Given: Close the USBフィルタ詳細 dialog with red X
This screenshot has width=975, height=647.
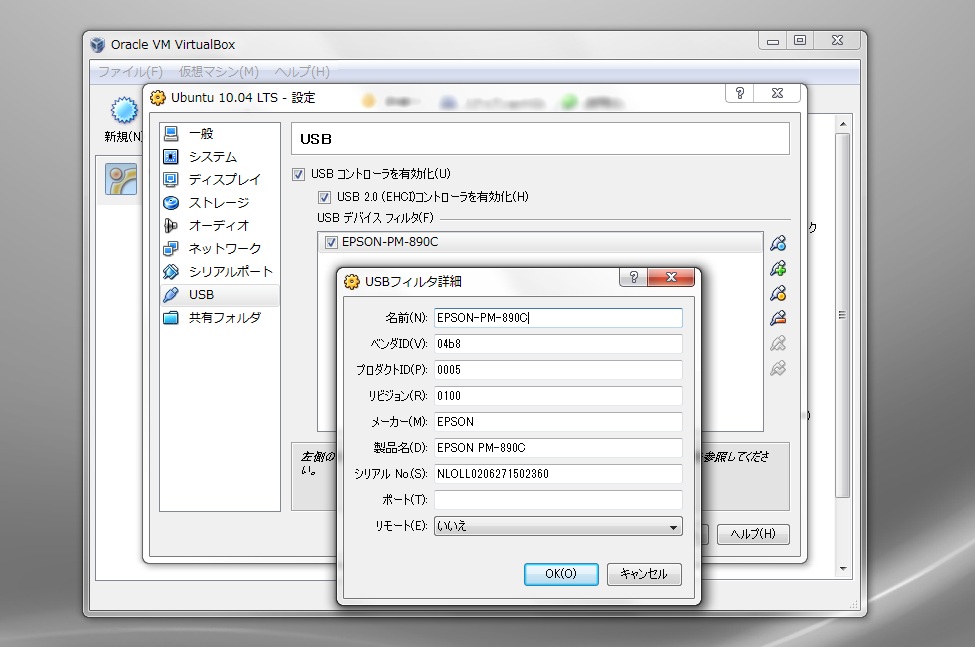Looking at the screenshot, I should click(671, 277).
